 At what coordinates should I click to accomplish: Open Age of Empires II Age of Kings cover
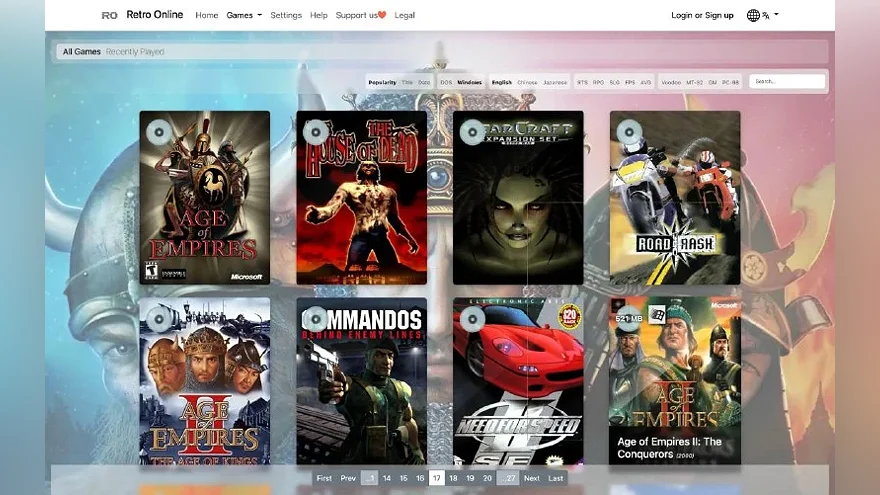coord(205,381)
